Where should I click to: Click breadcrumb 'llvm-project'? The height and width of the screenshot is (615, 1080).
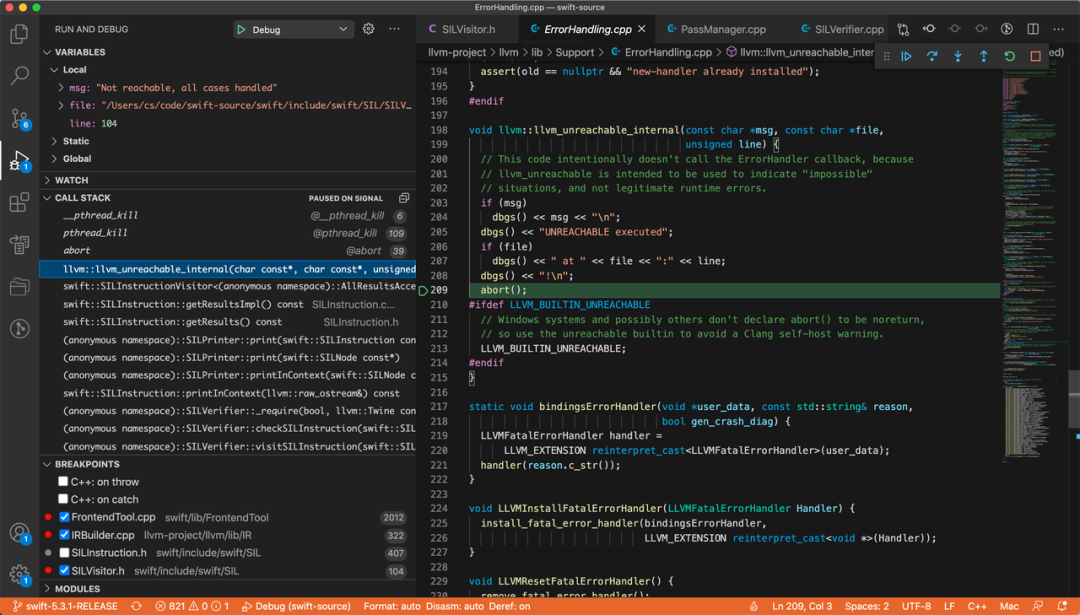pyautogui.click(x=457, y=52)
